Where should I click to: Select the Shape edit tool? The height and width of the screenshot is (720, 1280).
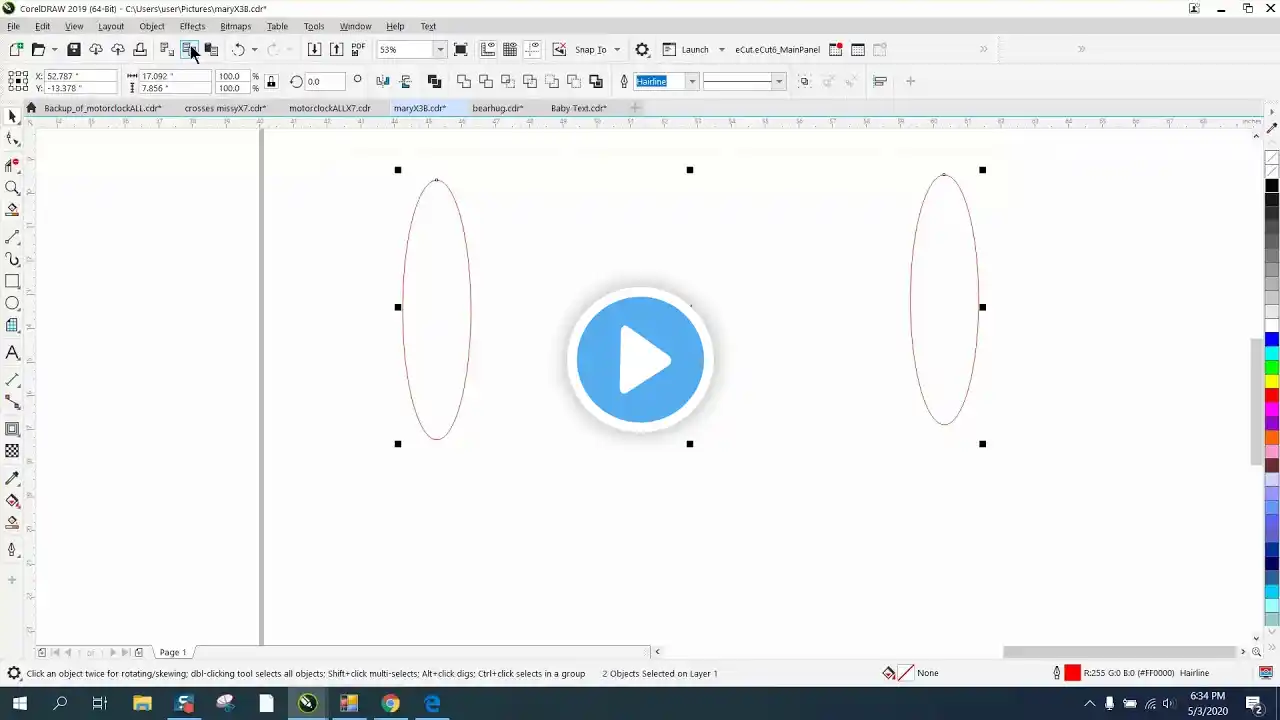[x=12, y=140]
